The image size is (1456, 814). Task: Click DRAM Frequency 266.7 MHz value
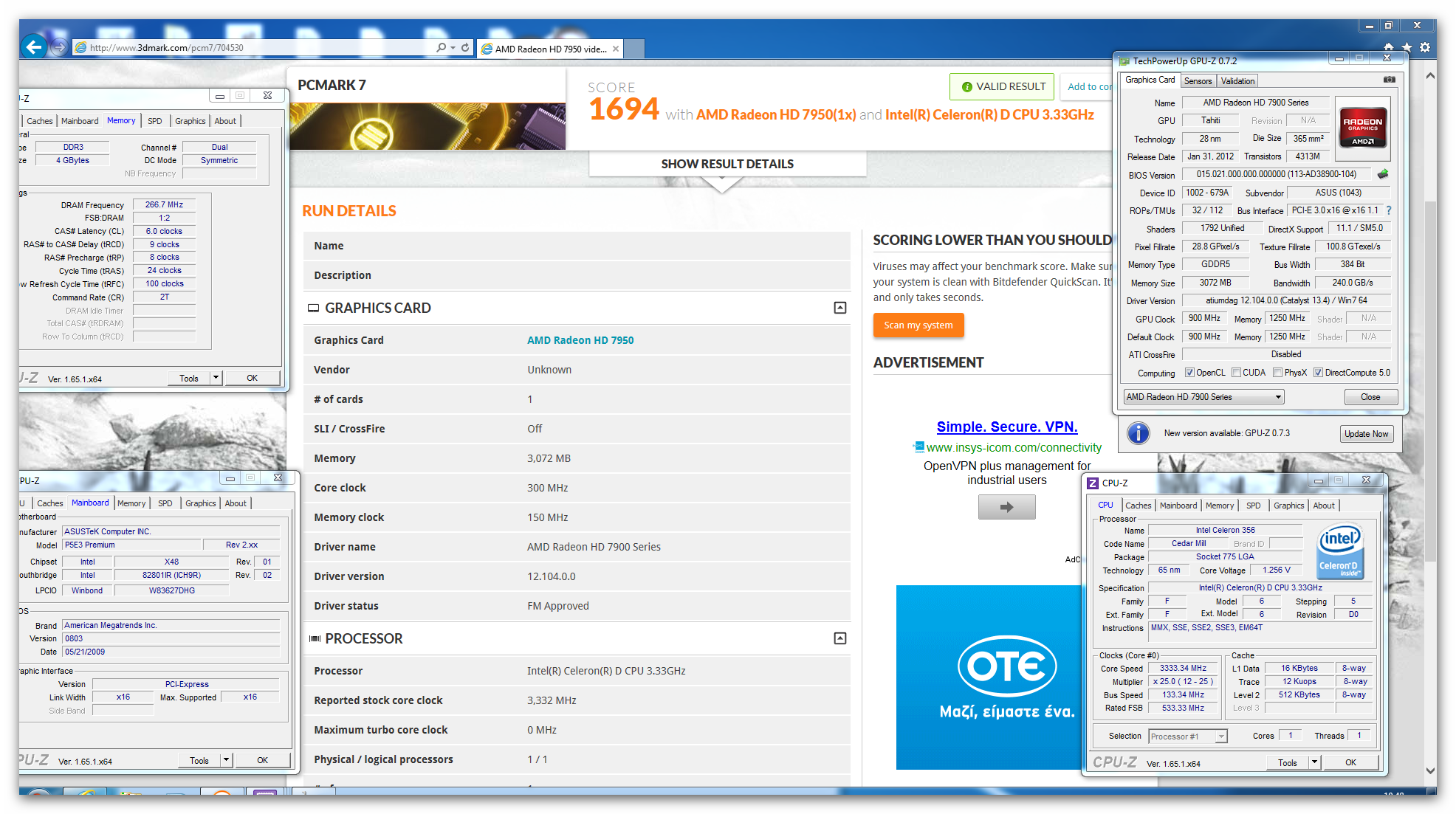[x=164, y=204]
